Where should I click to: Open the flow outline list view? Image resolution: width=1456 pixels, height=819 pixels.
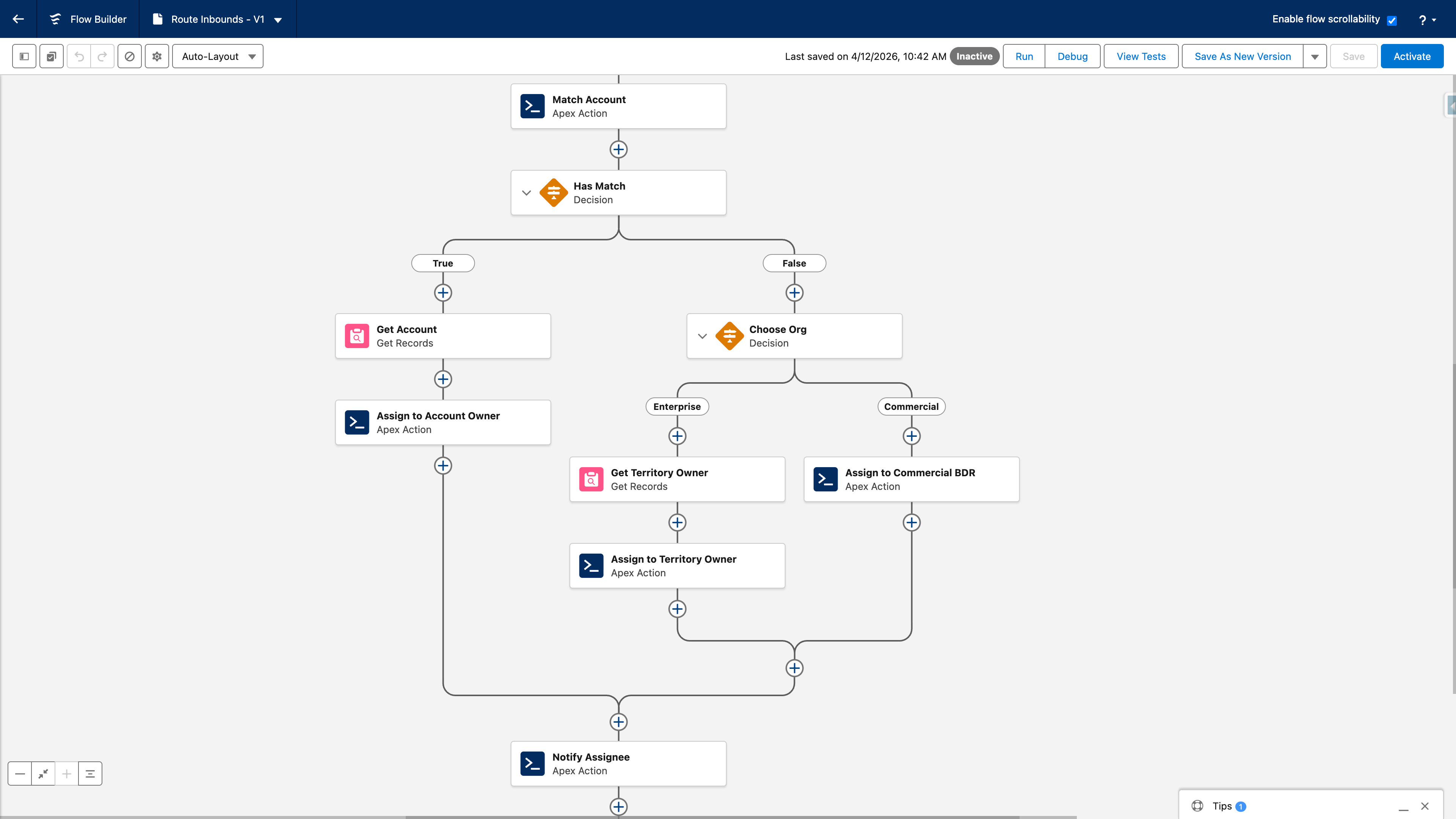coord(89,773)
